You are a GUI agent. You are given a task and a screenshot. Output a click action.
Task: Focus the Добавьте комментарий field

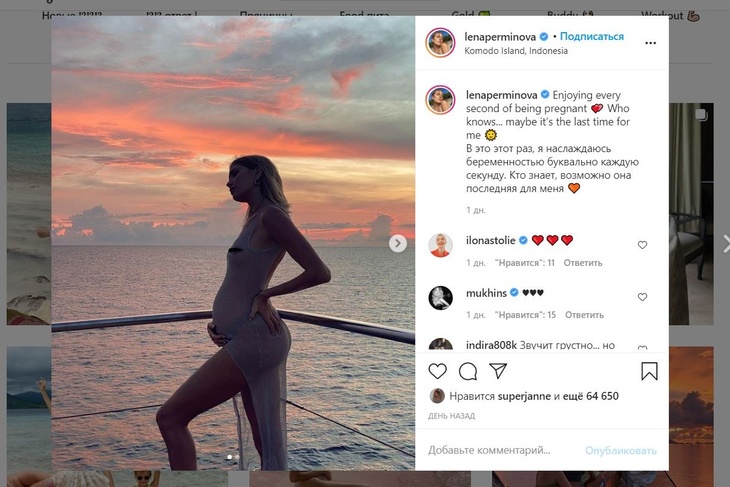pos(490,450)
